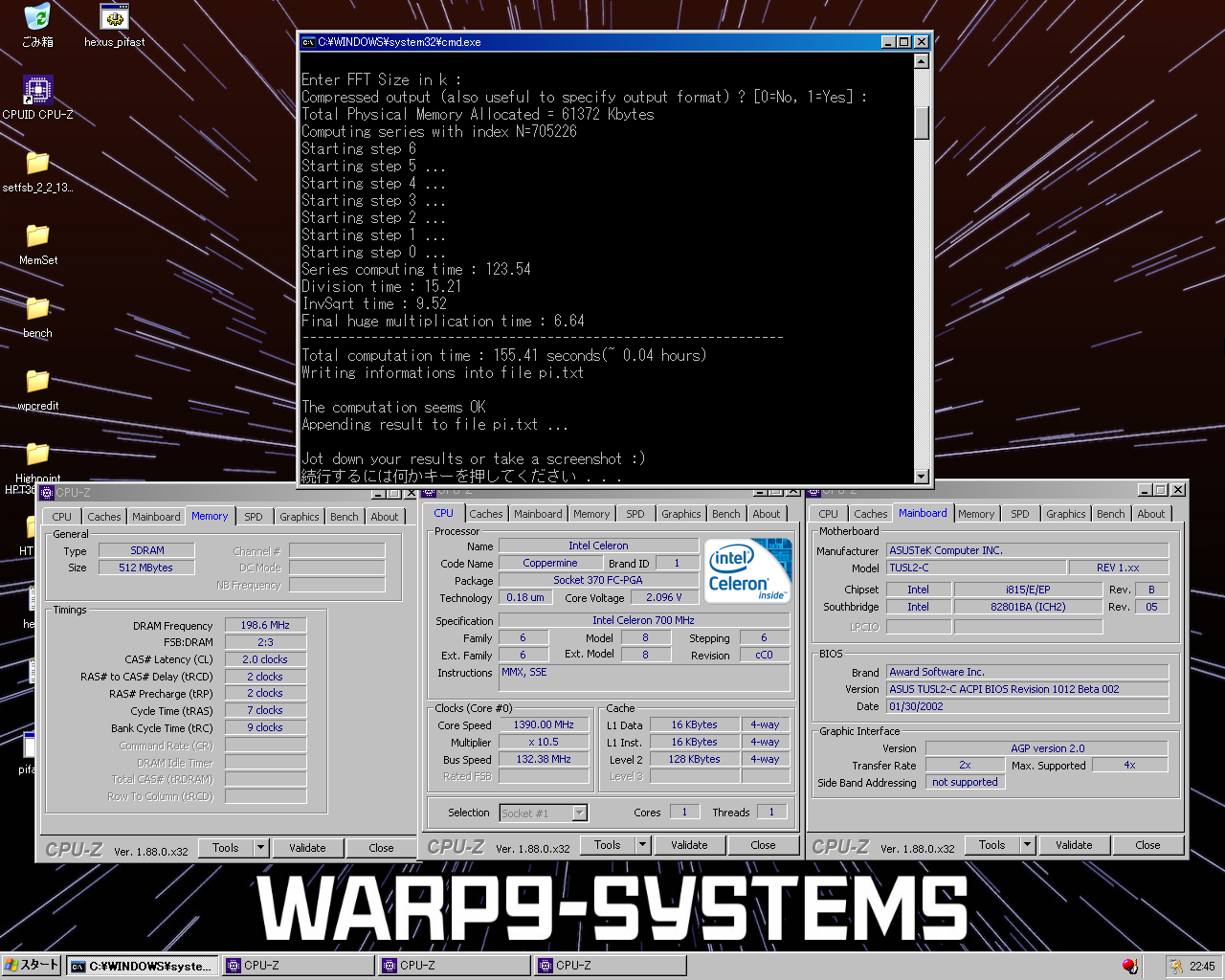Switch to second CPU-Z taskbar button
The height and width of the screenshot is (980, 1225).
coord(454,966)
